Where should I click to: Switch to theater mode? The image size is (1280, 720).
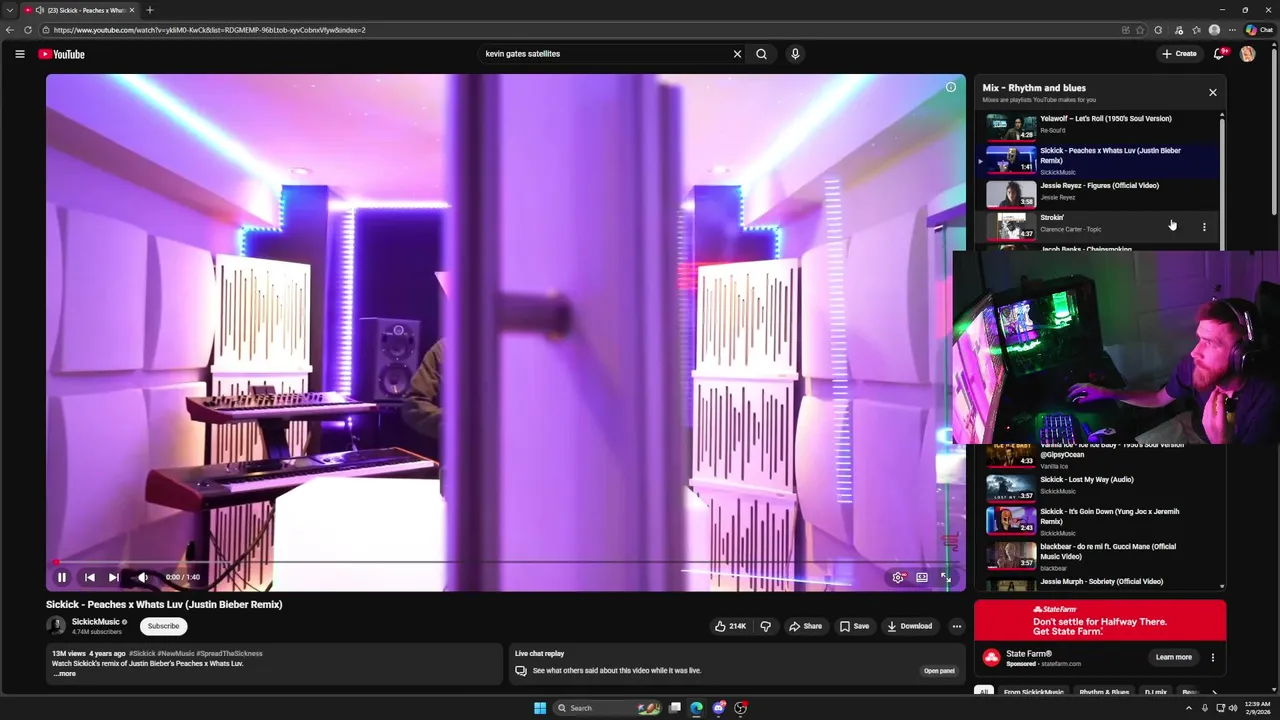[922, 577]
